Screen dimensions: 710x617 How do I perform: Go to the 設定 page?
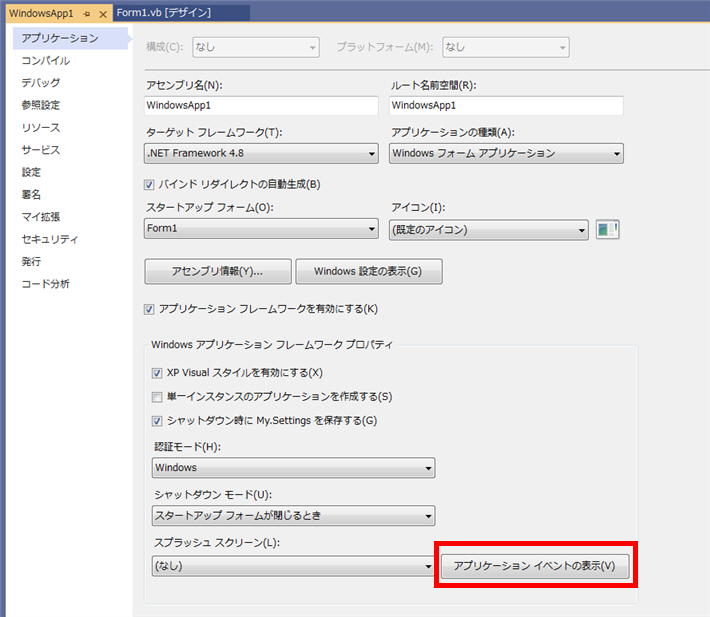pyautogui.click(x=31, y=172)
